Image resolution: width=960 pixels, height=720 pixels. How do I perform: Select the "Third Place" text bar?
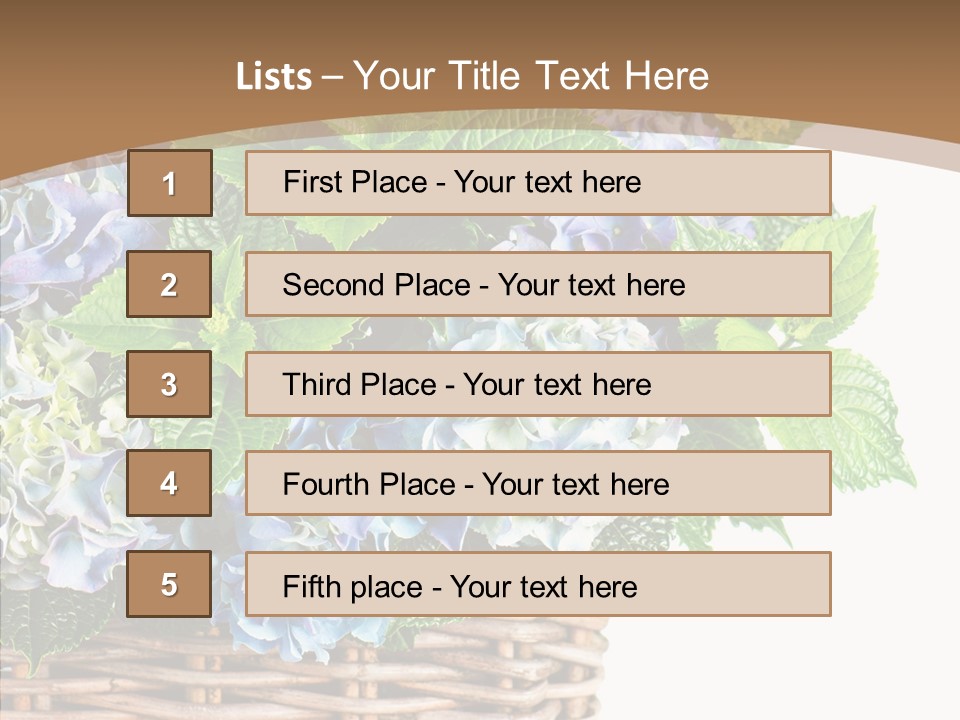[538, 384]
